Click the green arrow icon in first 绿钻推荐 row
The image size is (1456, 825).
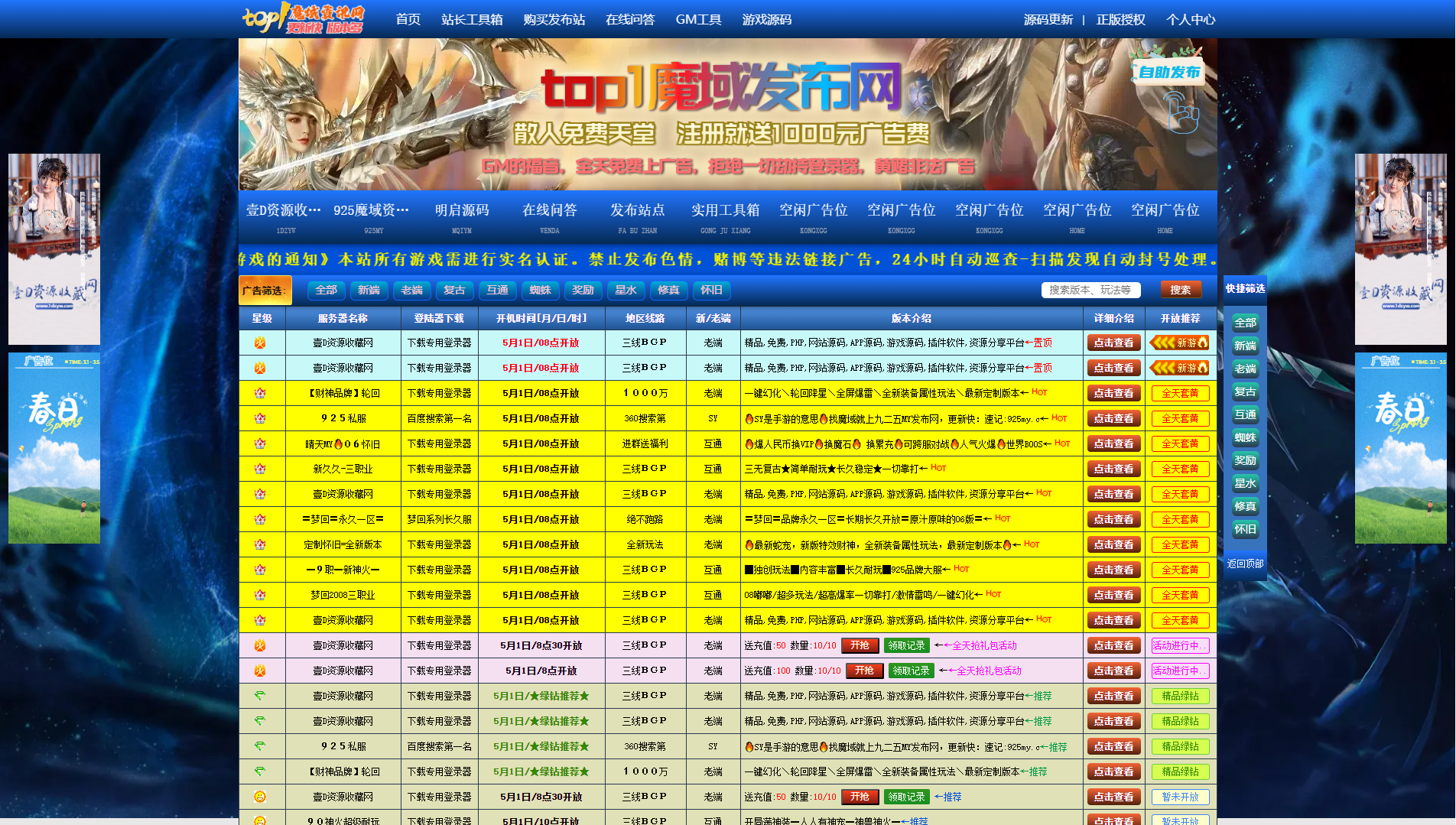pos(260,696)
